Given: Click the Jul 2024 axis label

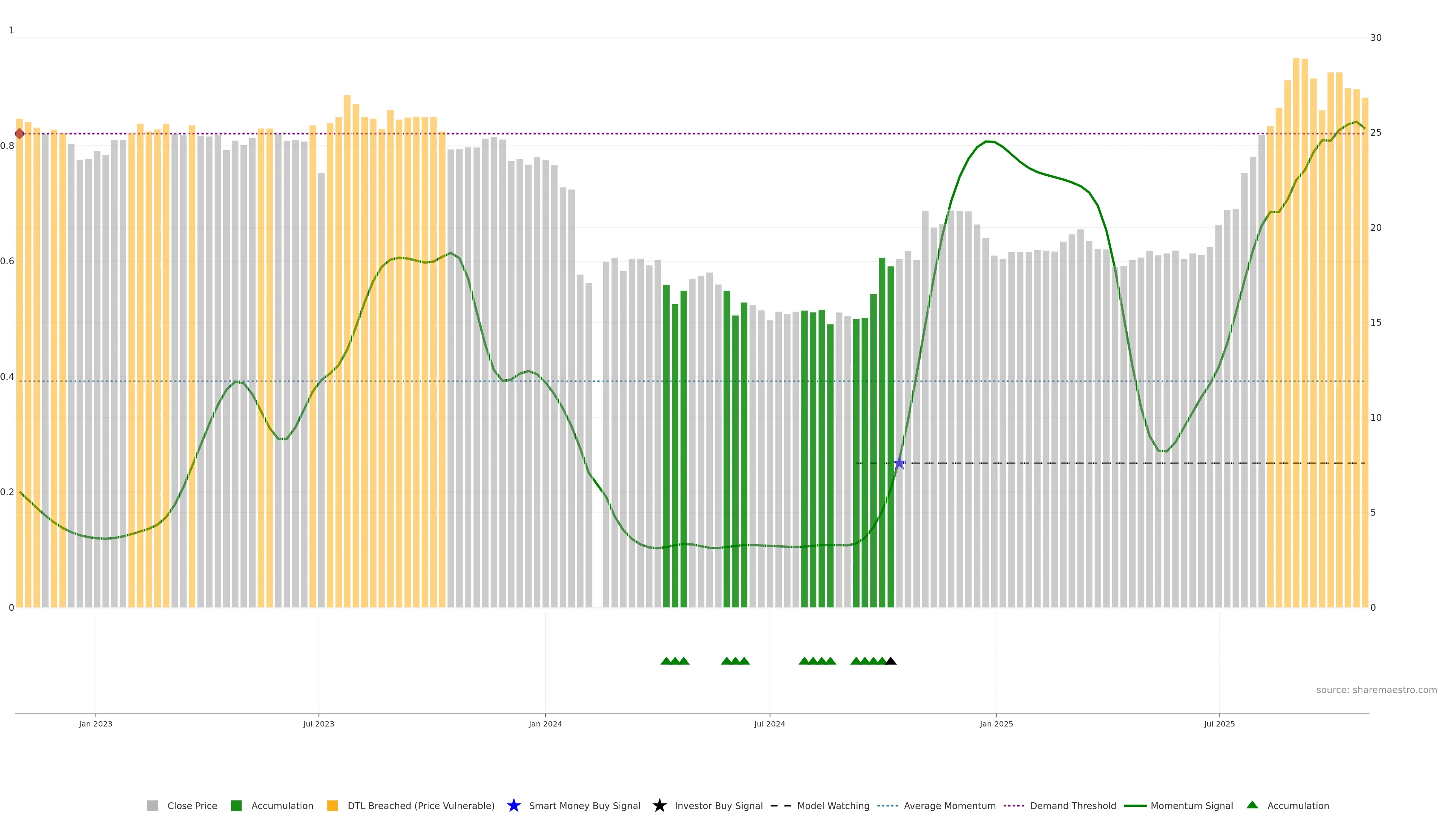Looking at the screenshot, I should (769, 723).
